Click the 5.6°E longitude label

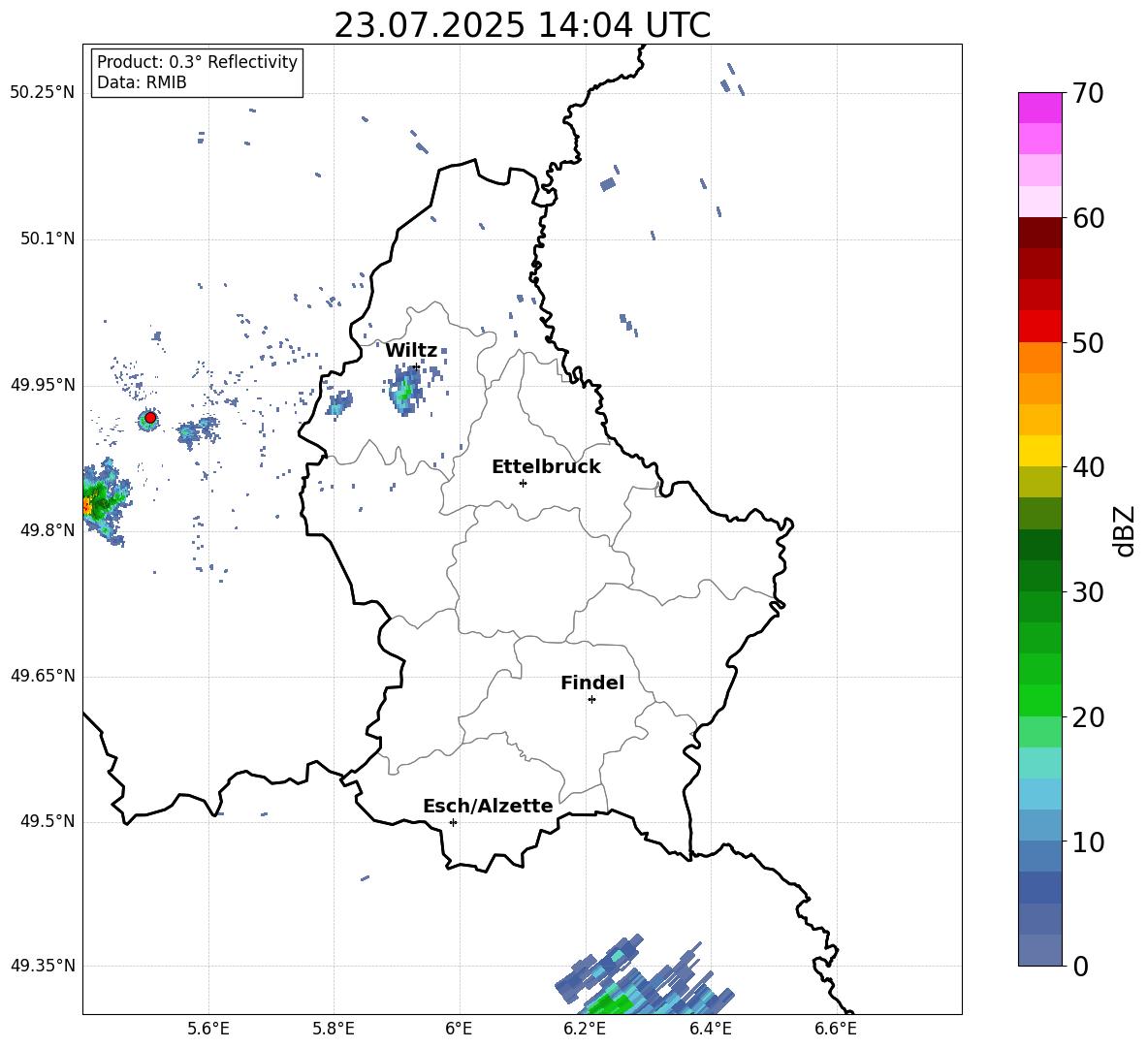coord(208,1029)
